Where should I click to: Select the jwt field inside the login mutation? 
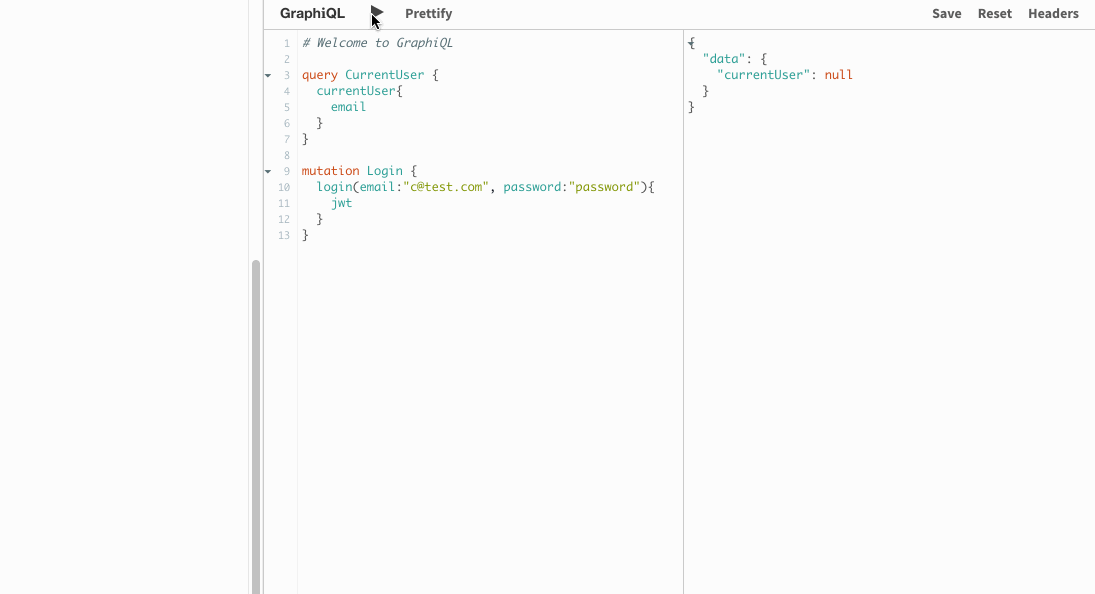tap(341, 202)
